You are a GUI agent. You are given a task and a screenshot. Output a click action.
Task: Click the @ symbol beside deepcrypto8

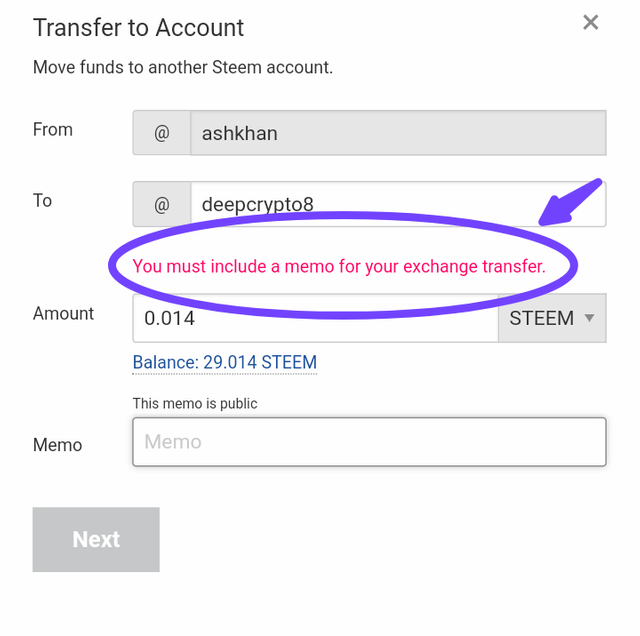tap(162, 204)
